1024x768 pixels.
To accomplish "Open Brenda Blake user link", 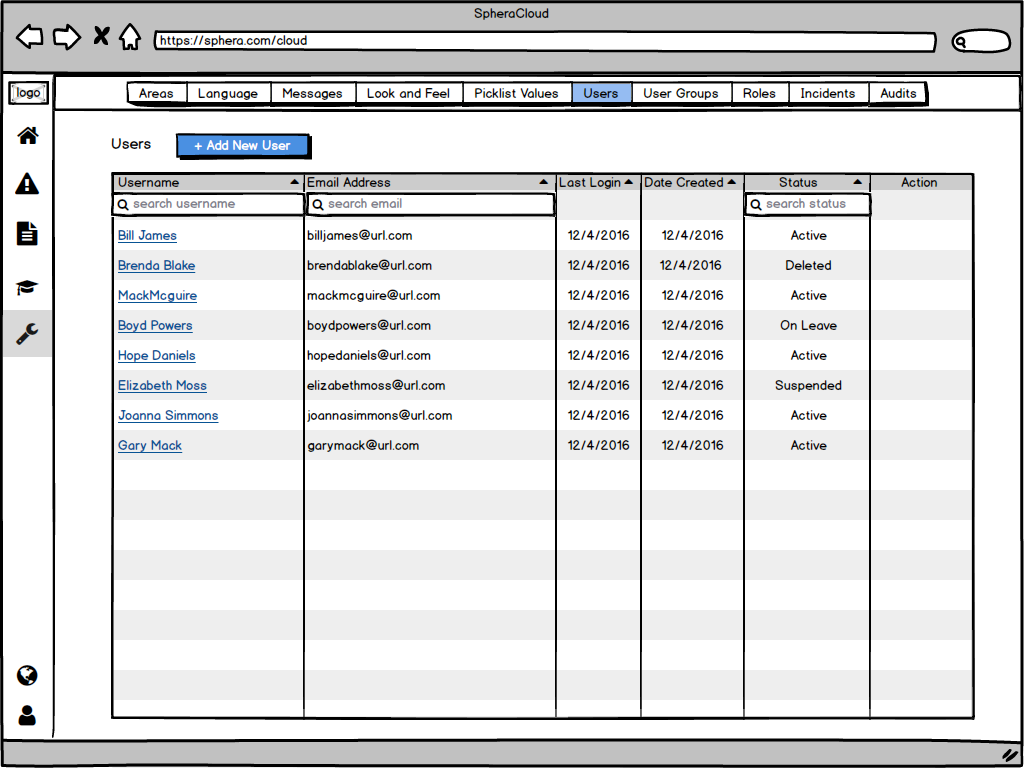I will 157,266.
